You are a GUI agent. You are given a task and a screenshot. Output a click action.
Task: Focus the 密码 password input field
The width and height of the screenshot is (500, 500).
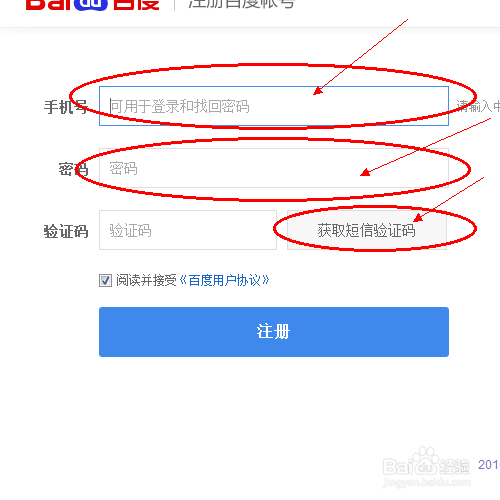274,168
